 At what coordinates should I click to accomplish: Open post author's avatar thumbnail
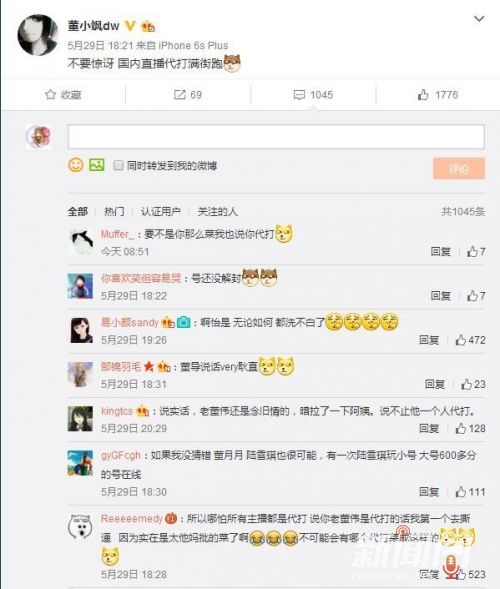click(x=38, y=35)
